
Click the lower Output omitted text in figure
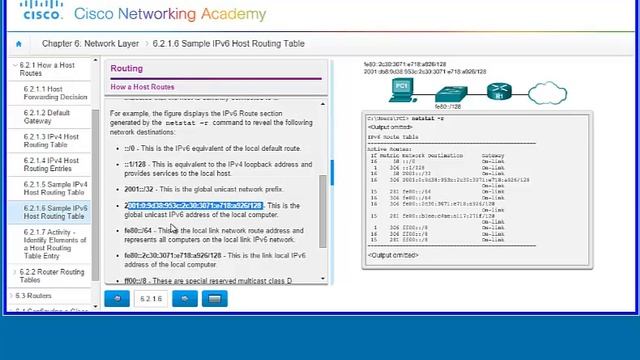(393, 255)
